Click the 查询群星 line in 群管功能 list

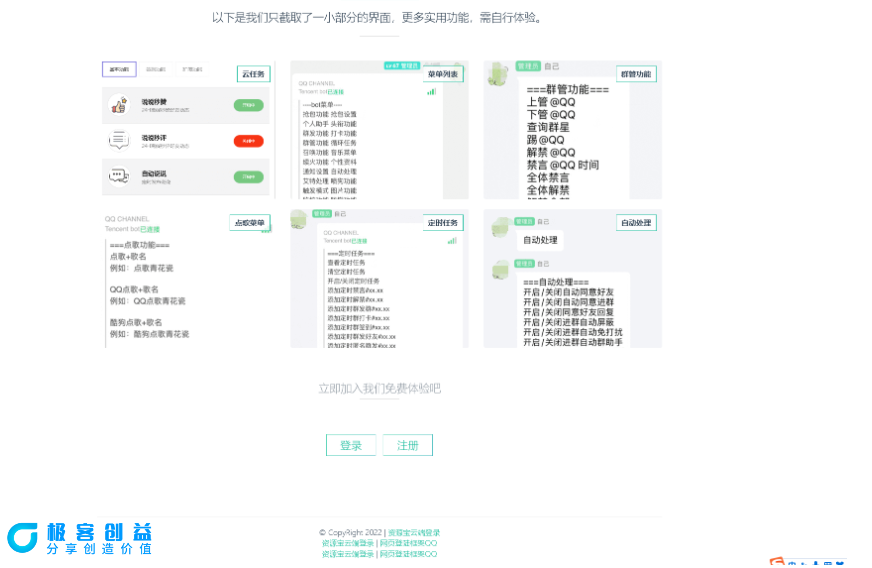point(548,127)
